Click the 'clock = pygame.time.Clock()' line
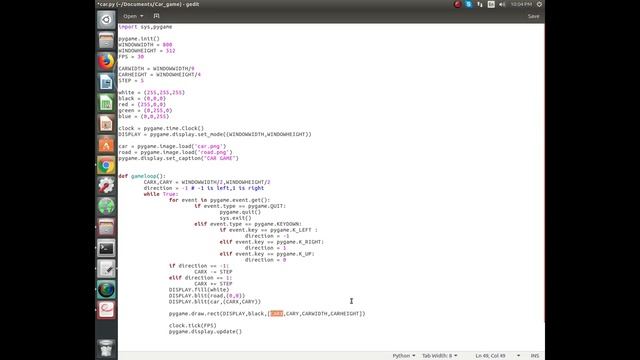Screen dimensions: 640x360 [x=161, y=128]
